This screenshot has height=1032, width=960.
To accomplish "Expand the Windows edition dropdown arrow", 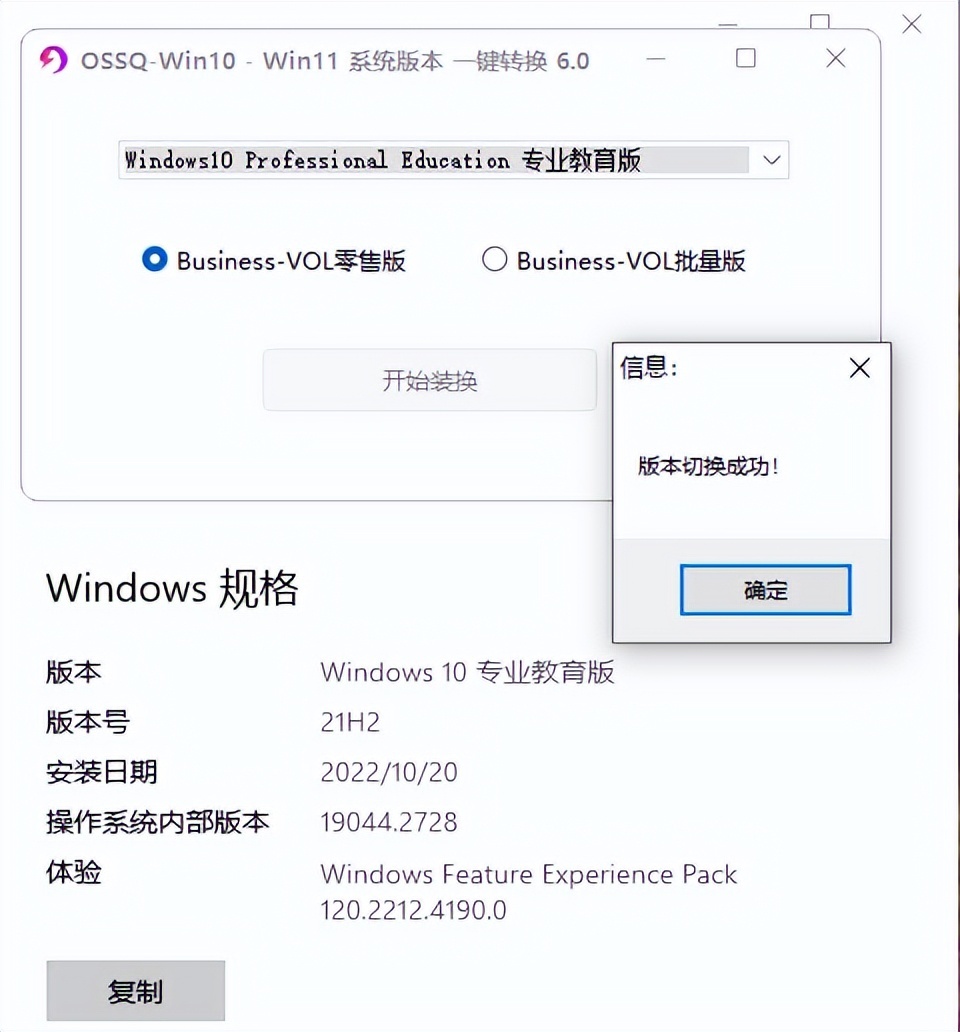I will [771, 160].
